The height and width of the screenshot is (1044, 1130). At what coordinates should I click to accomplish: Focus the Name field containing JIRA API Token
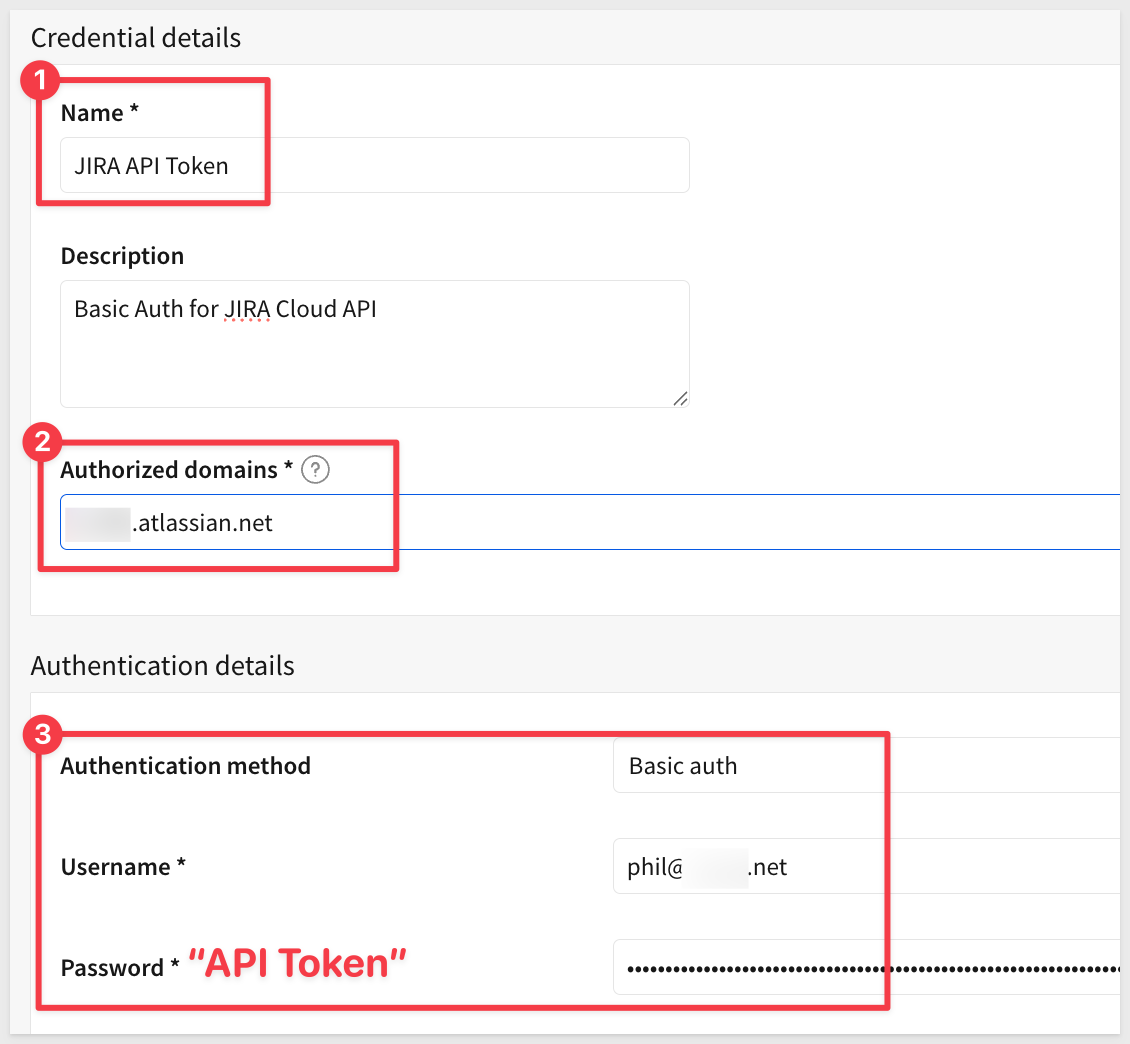tap(375, 166)
